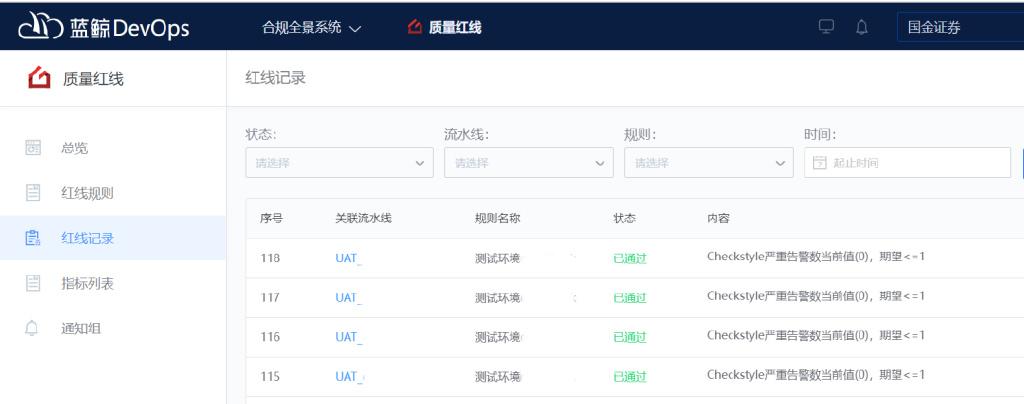Click the 已通过 status in row 117

click(x=630, y=298)
